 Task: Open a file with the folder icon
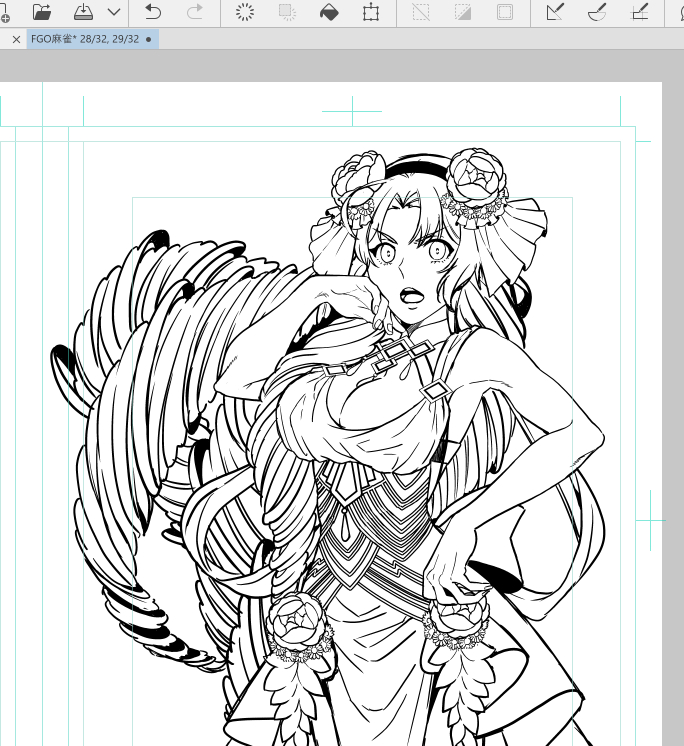(42, 12)
